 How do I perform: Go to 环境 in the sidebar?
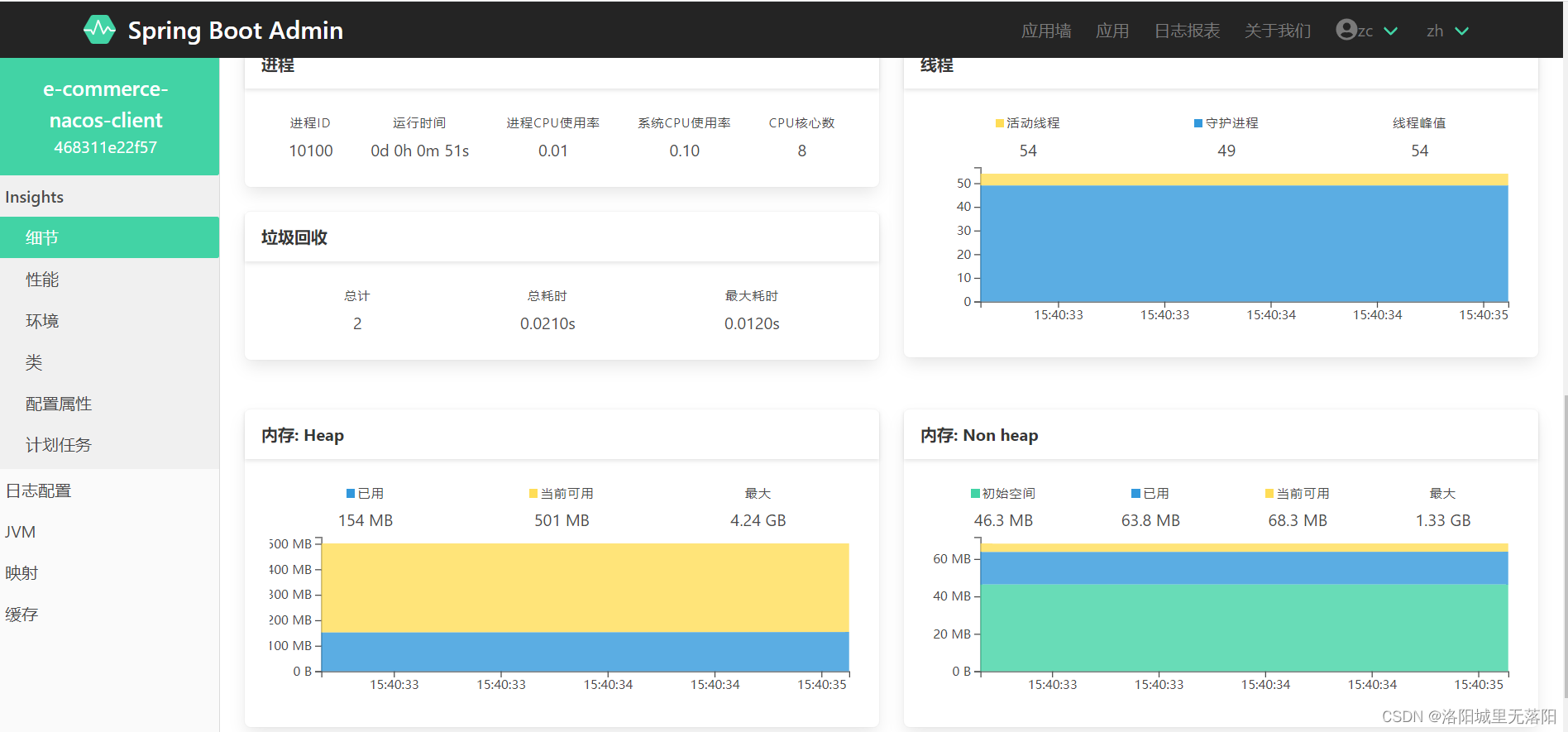[109, 321]
